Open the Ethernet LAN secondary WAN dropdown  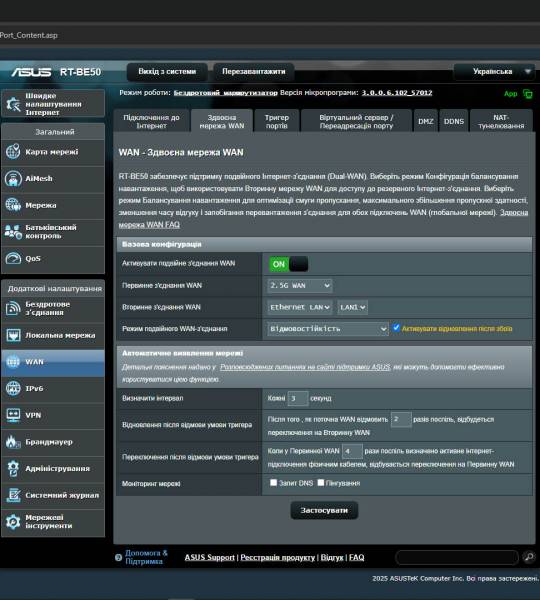pos(300,307)
